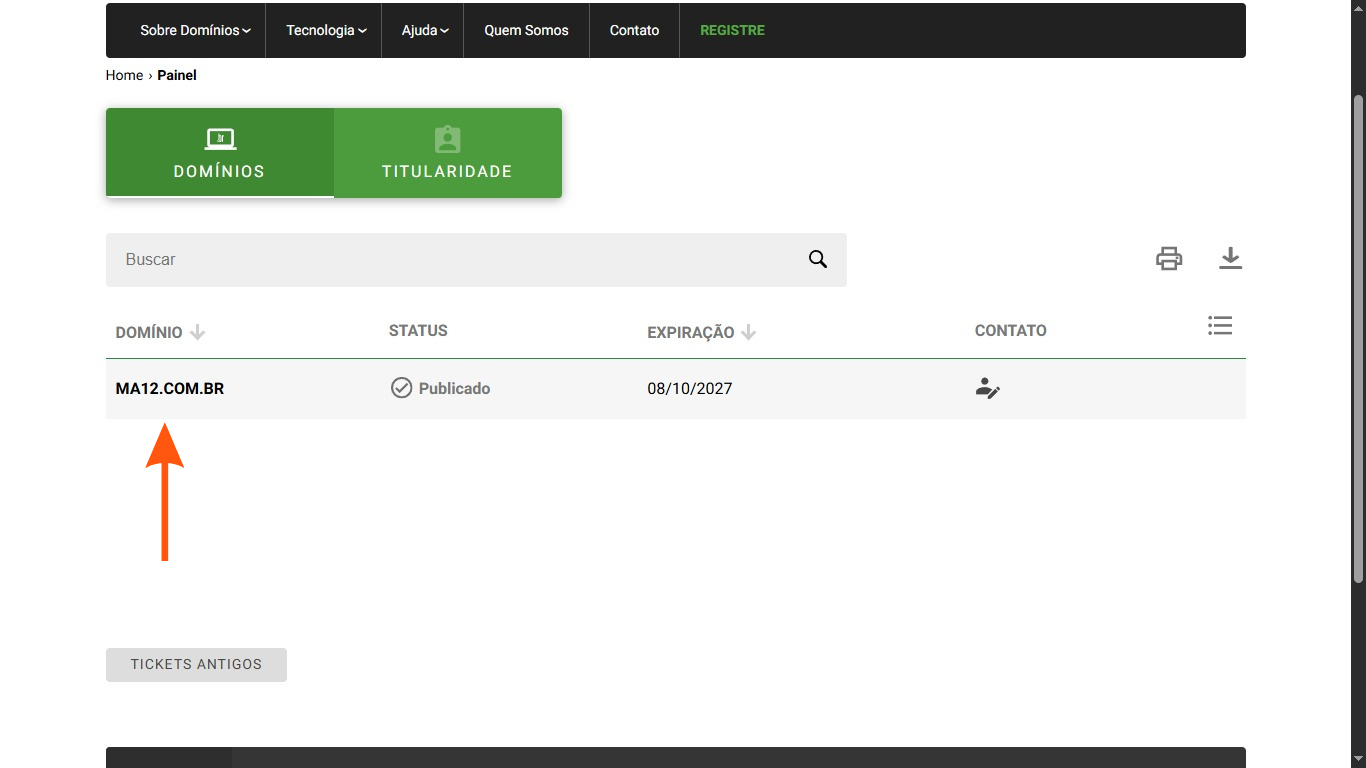Open the Contato menu item
The width and height of the screenshot is (1366, 768).
click(x=634, y=31)
